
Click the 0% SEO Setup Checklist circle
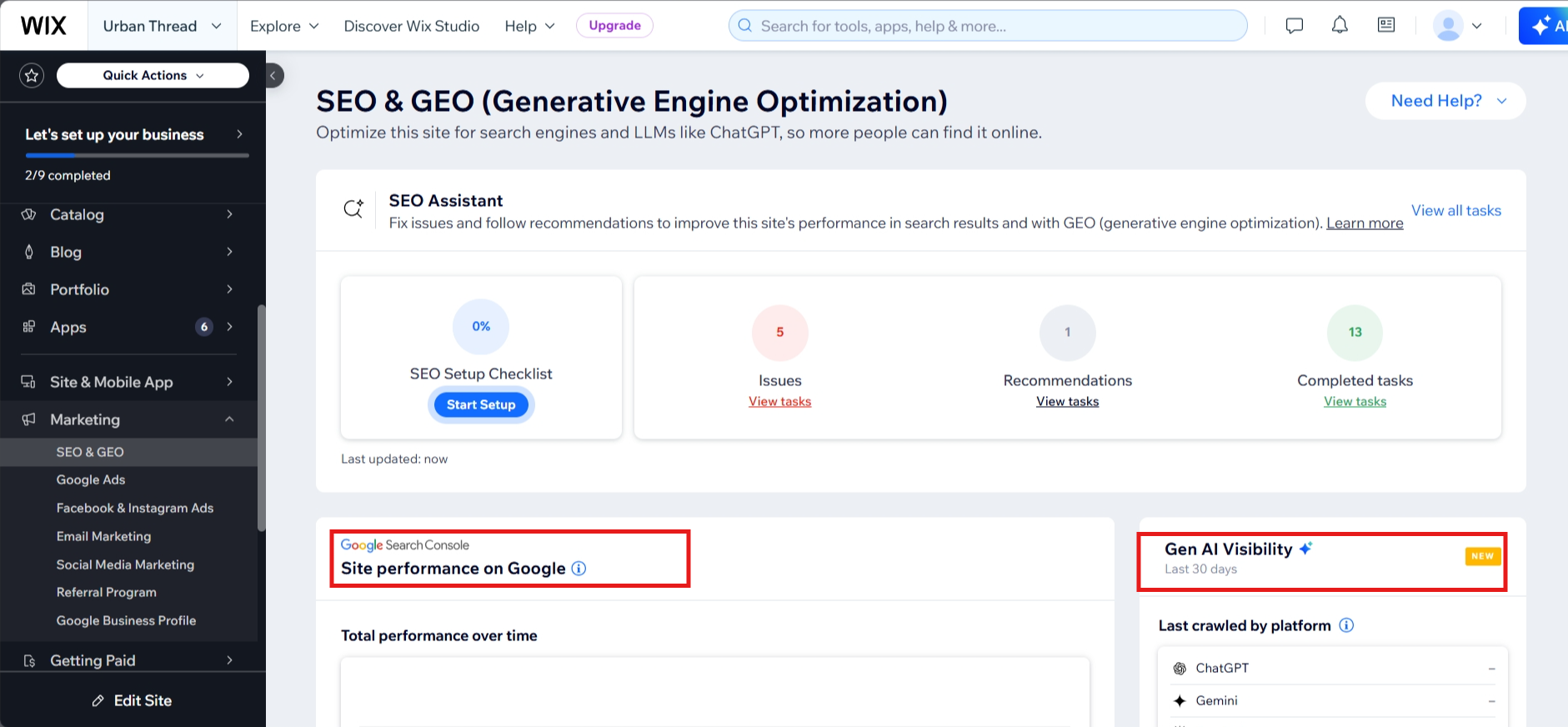coord(481,327)
